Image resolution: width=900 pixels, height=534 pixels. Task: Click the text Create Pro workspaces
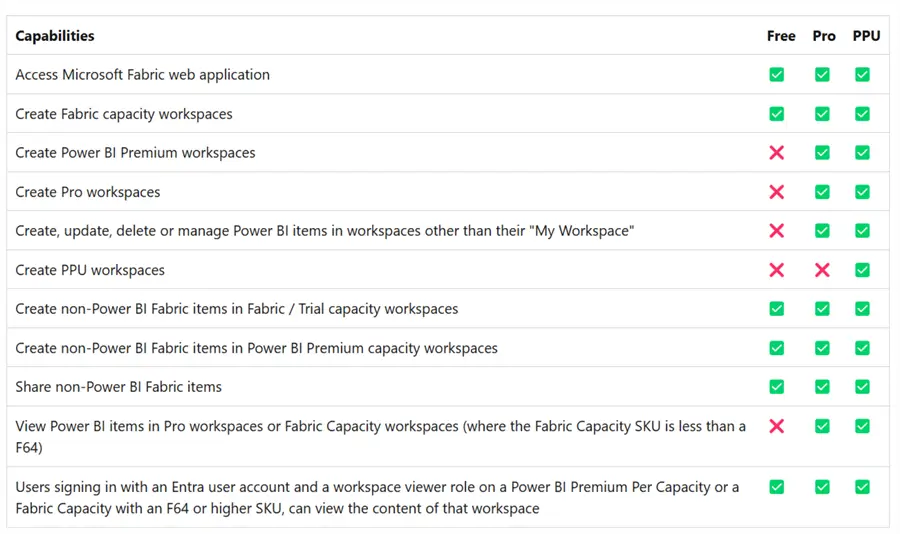pyautogui.click(x=88, y=192)
